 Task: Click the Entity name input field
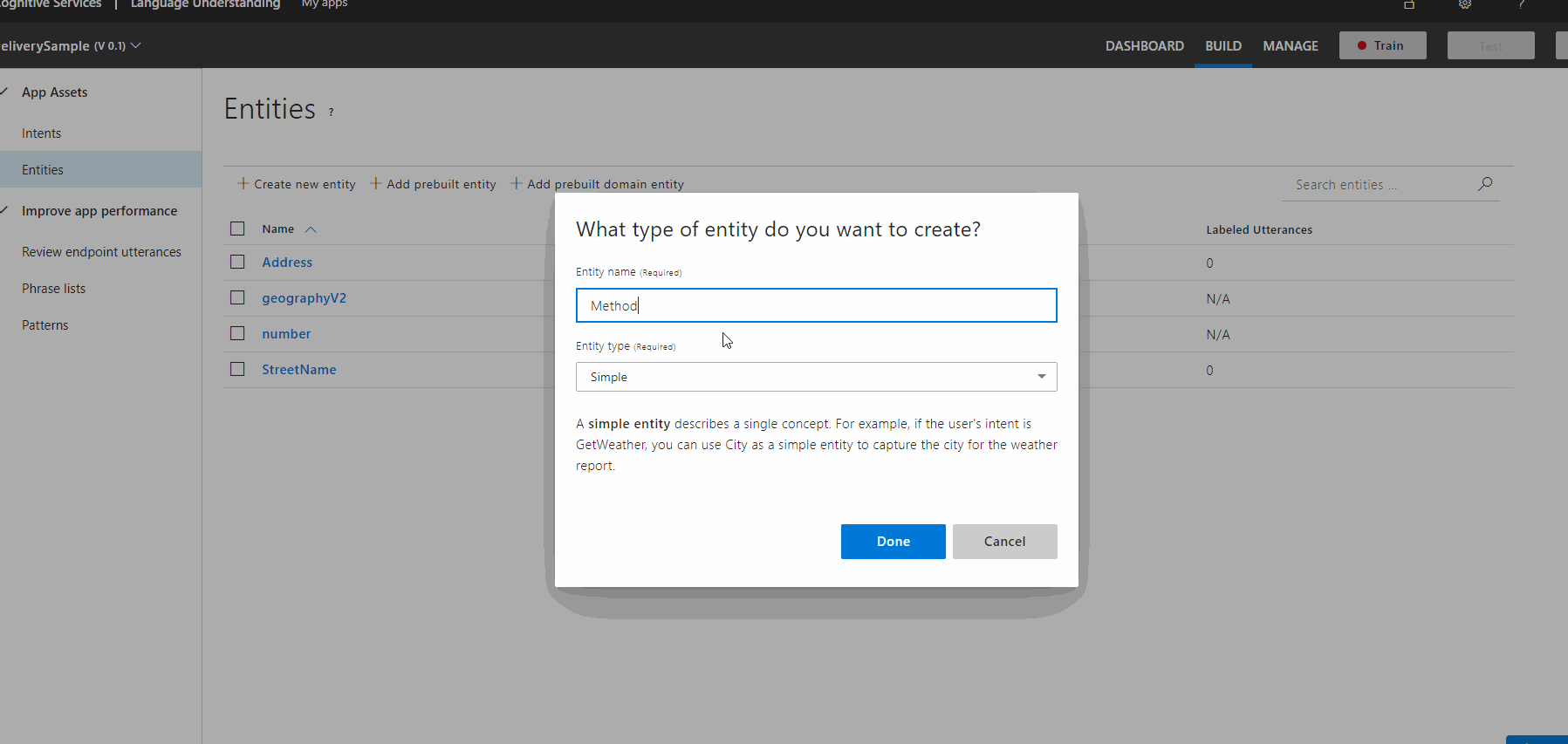tap(816, 305)
